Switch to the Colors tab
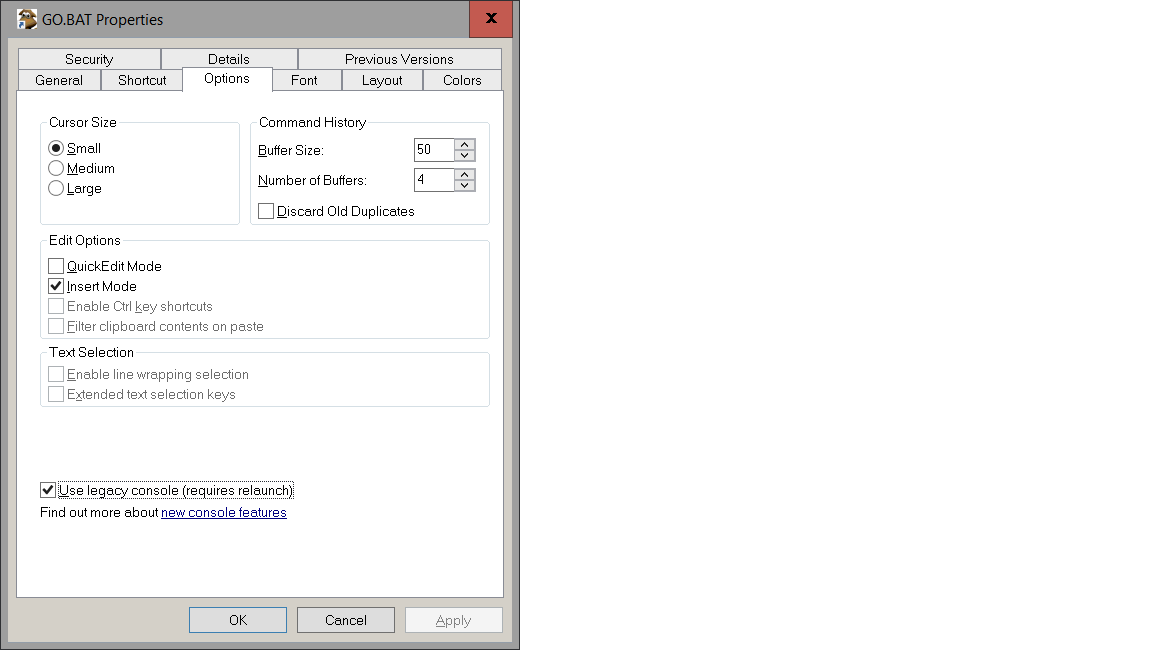Screen dimensions: 1152x650 (x=462, y=80)
